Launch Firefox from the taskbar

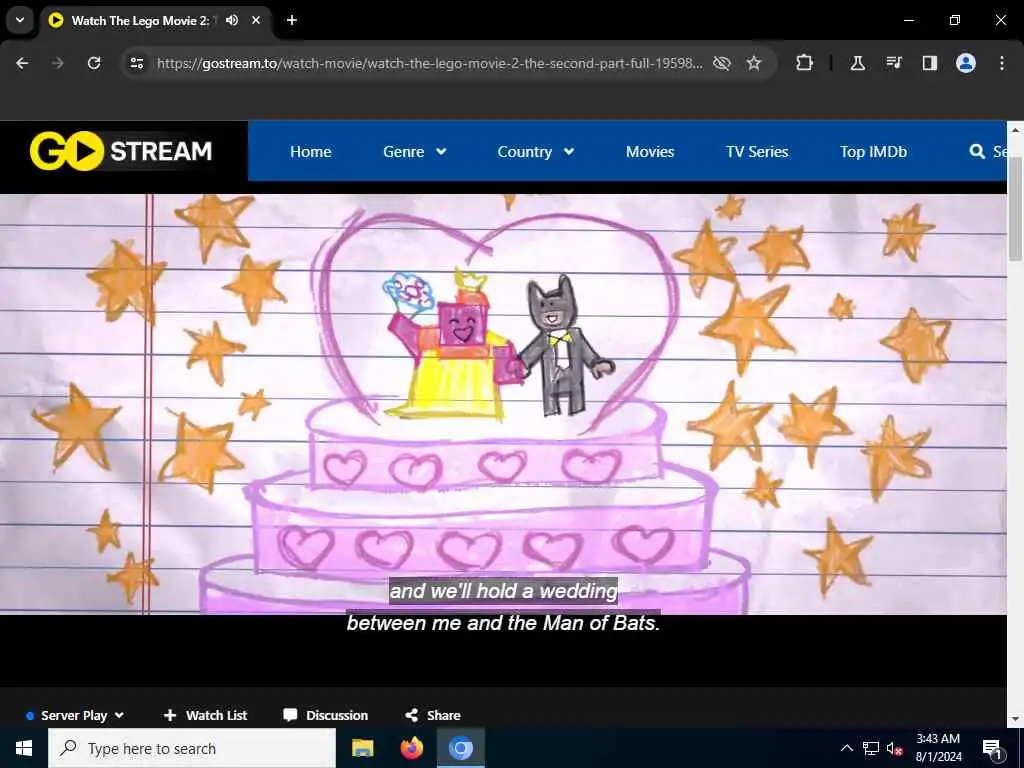(411, 748)
